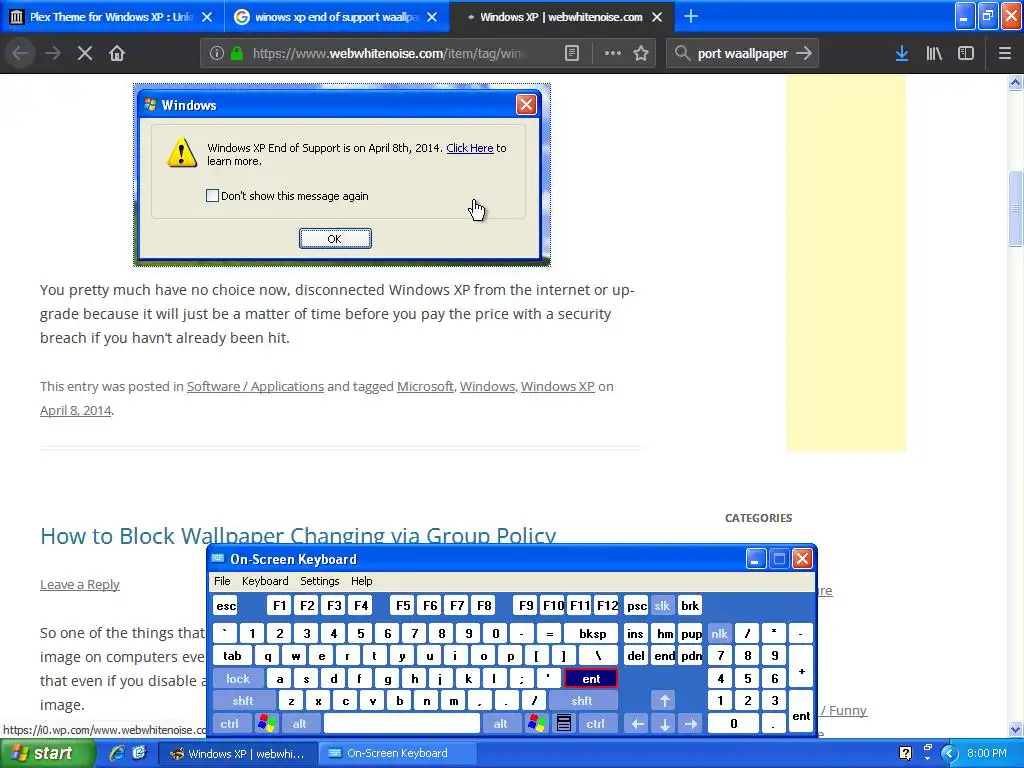Click the green padlock security icon
The height and width of the screenshot is (768, 1024).
pos(237,54)
